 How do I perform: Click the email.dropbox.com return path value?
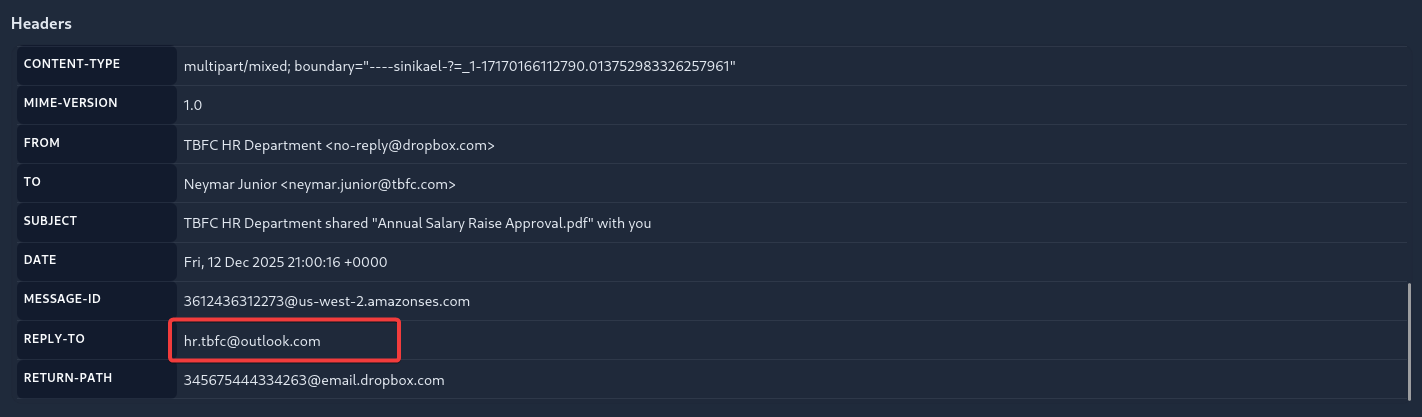pos(314,380)
